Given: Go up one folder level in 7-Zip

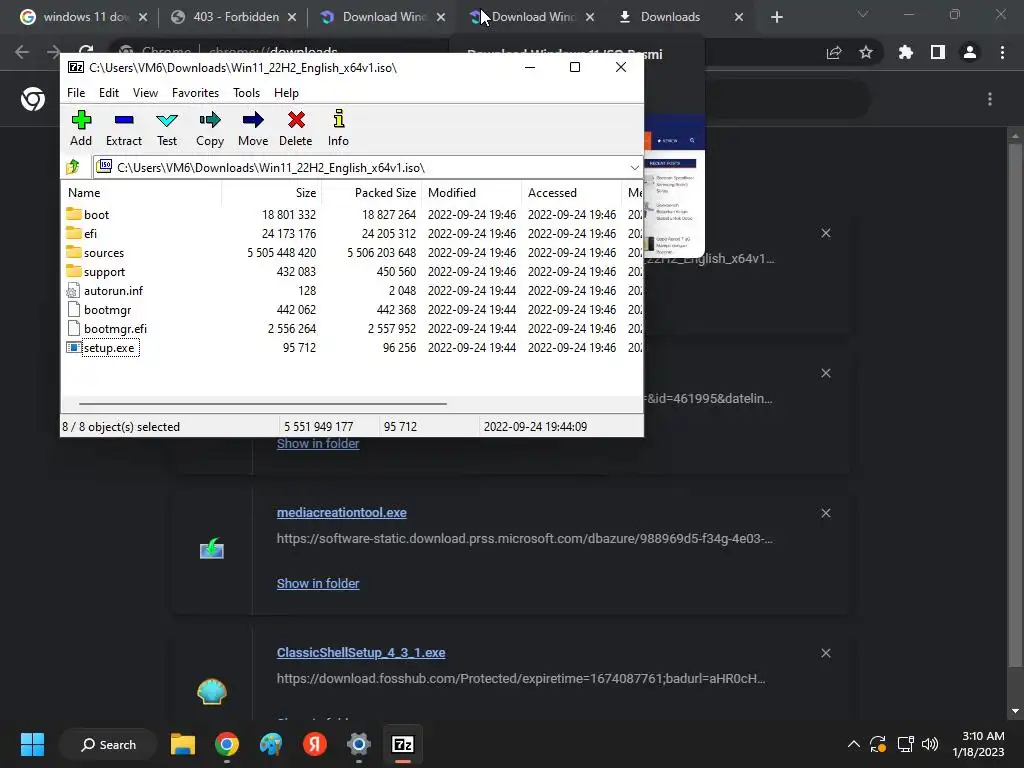Looking at the screenshot, I should (x=73, y=167).
